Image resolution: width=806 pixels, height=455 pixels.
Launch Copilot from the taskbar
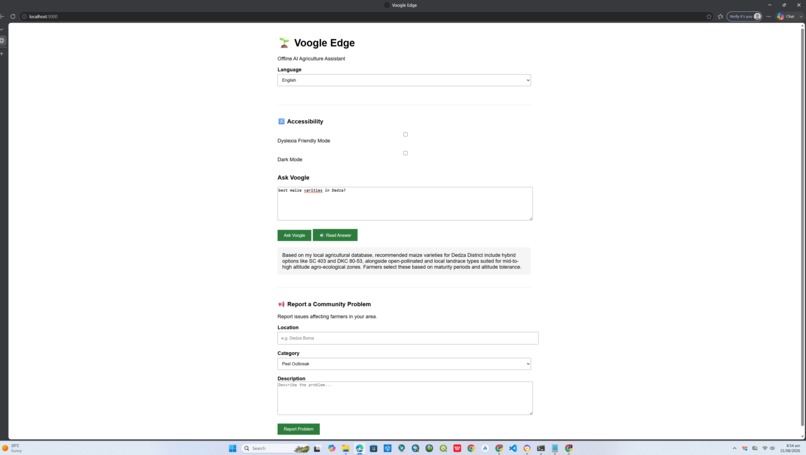point(332,448)
